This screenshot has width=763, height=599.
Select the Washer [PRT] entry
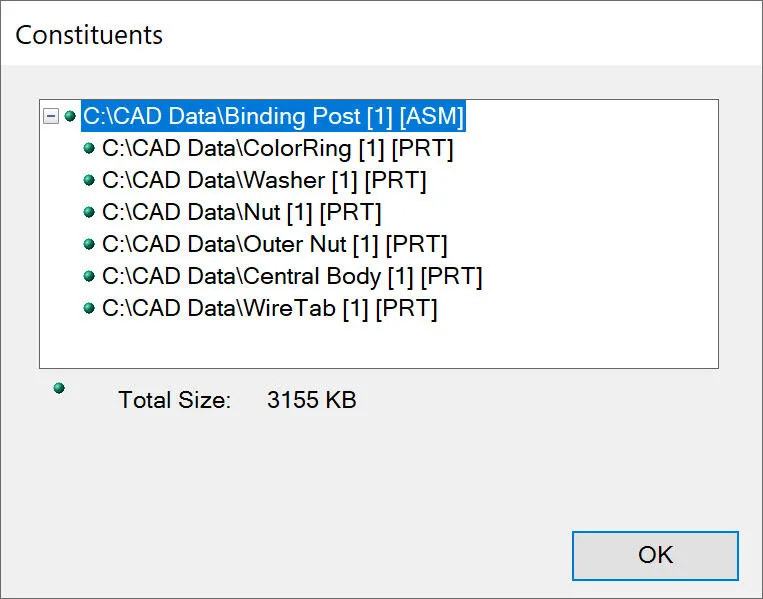(x=264, y=181)
